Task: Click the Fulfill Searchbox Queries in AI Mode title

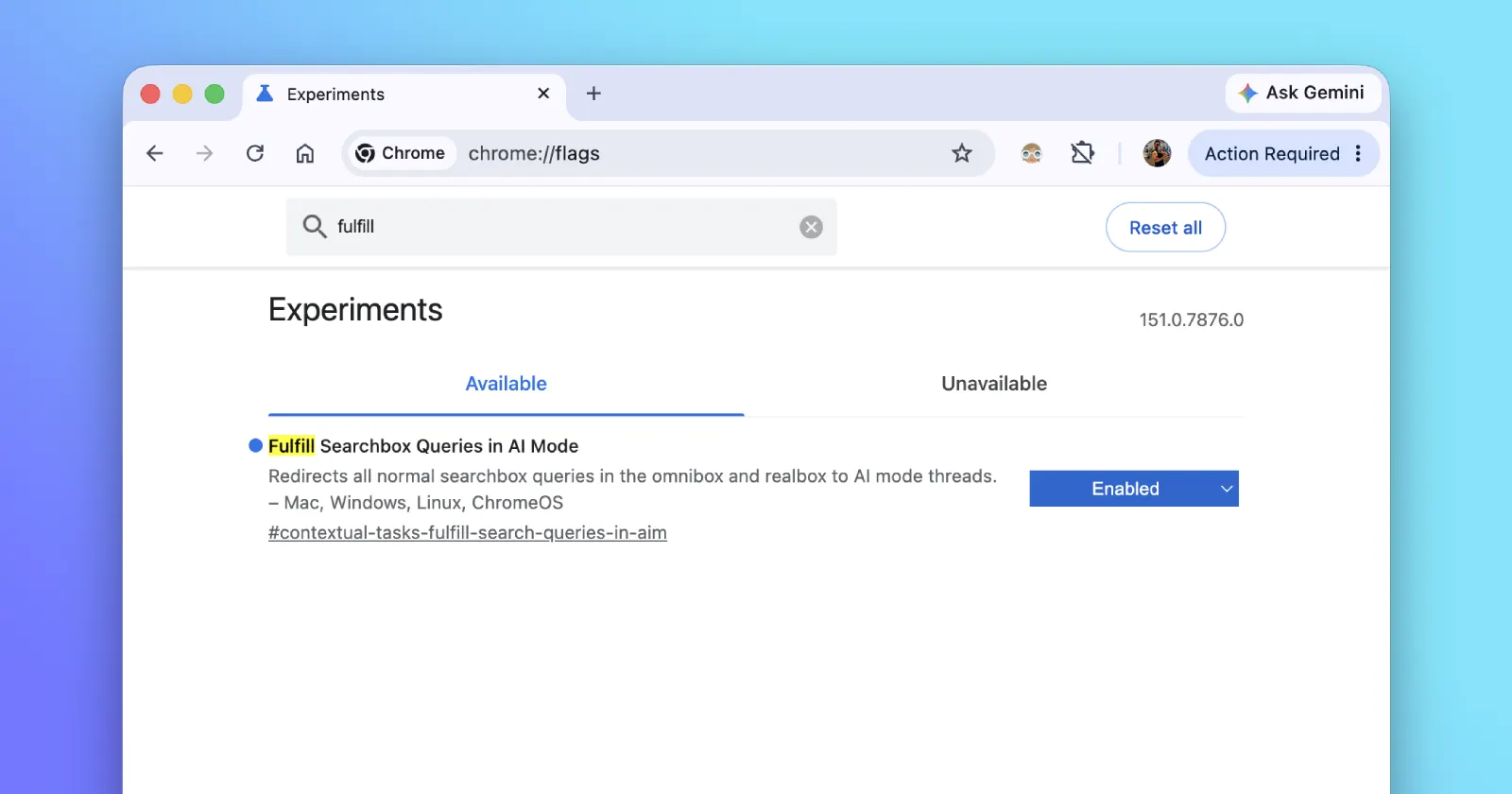Action: pyautogui.click(x=423, y=446)
